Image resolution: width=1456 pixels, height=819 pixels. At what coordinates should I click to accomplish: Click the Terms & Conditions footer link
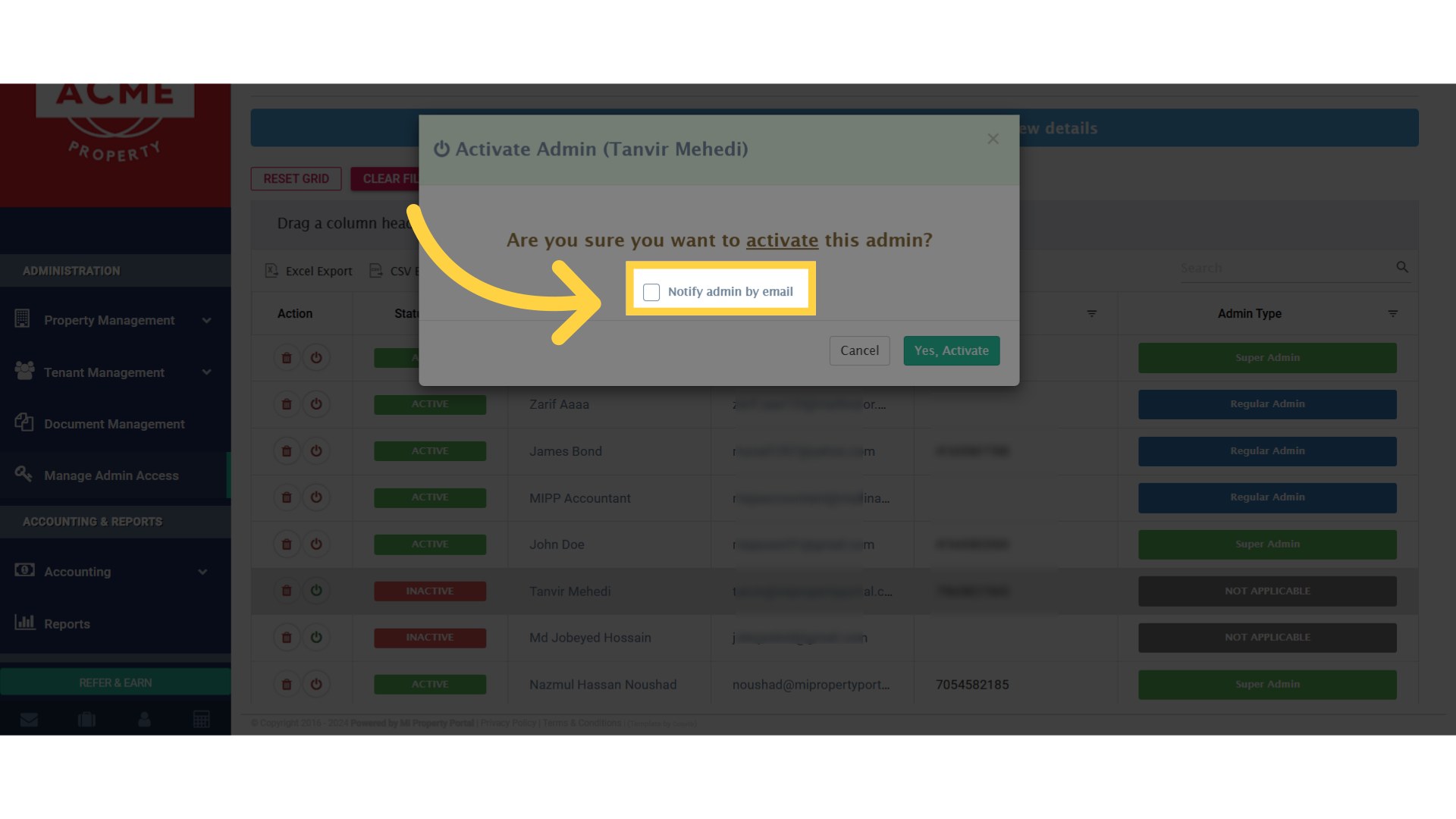(582, 723)
